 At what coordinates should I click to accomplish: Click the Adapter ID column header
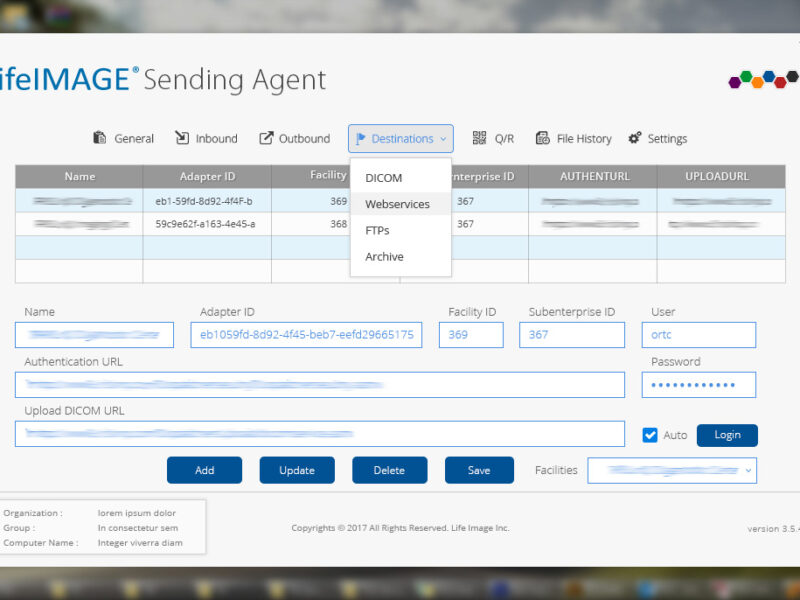pos(207,177)
